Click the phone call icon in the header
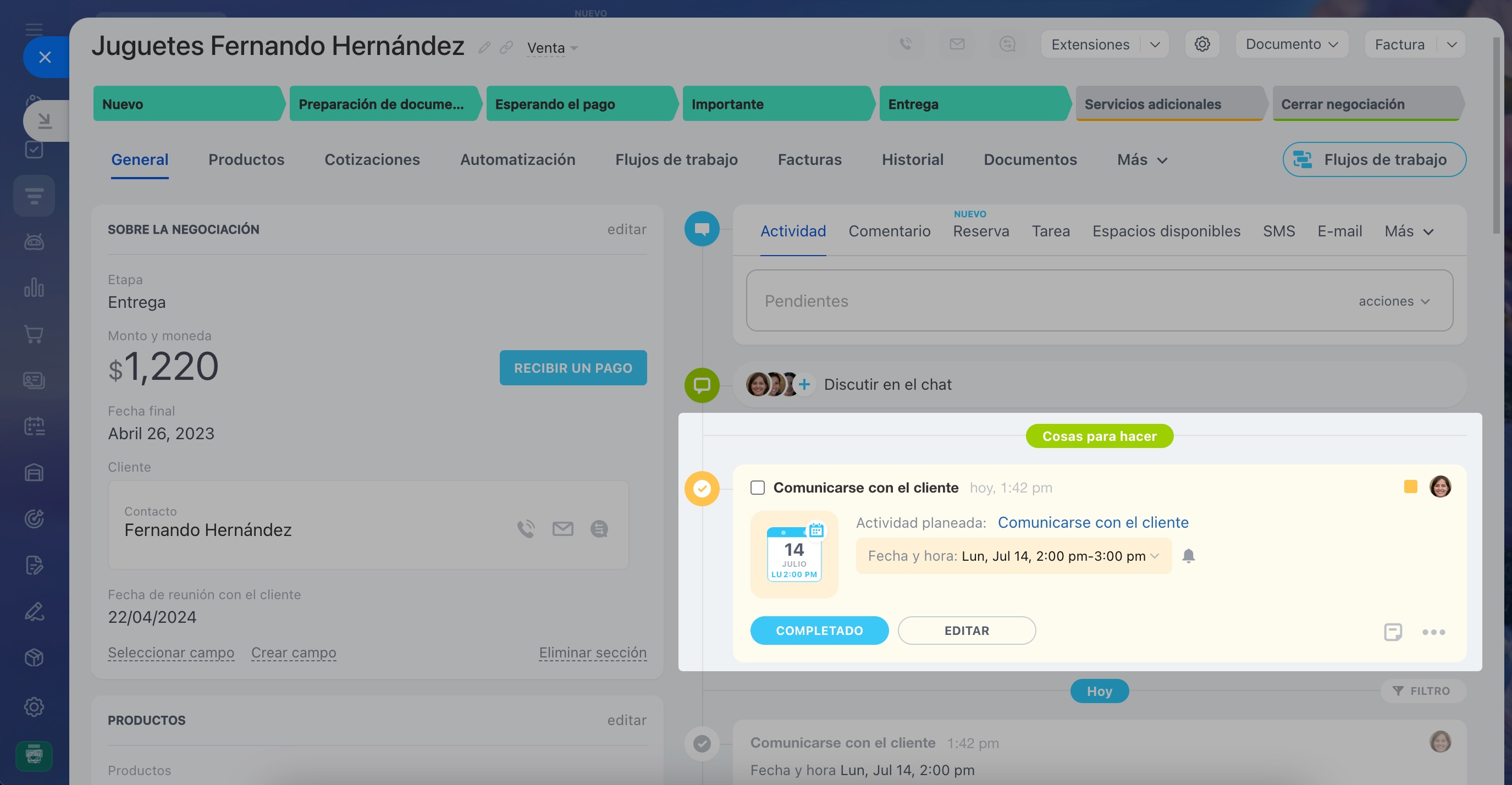 [x=906, y=44]
